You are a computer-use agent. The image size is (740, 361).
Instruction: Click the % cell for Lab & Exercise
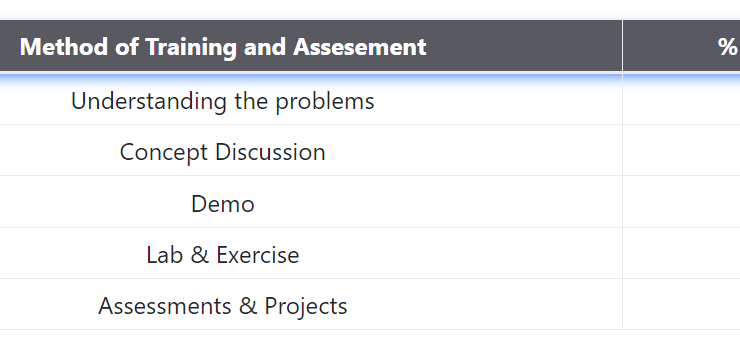coord(681,253)
